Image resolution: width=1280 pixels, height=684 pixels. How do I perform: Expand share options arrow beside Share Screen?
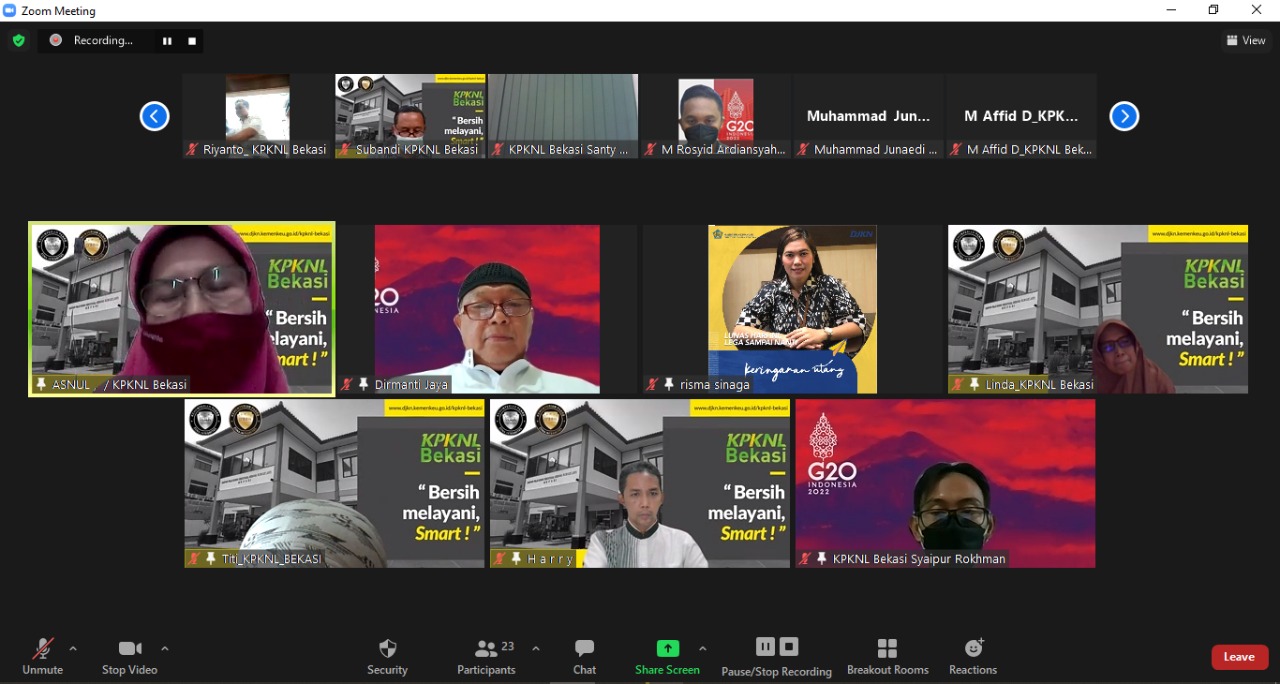point(702,648)
